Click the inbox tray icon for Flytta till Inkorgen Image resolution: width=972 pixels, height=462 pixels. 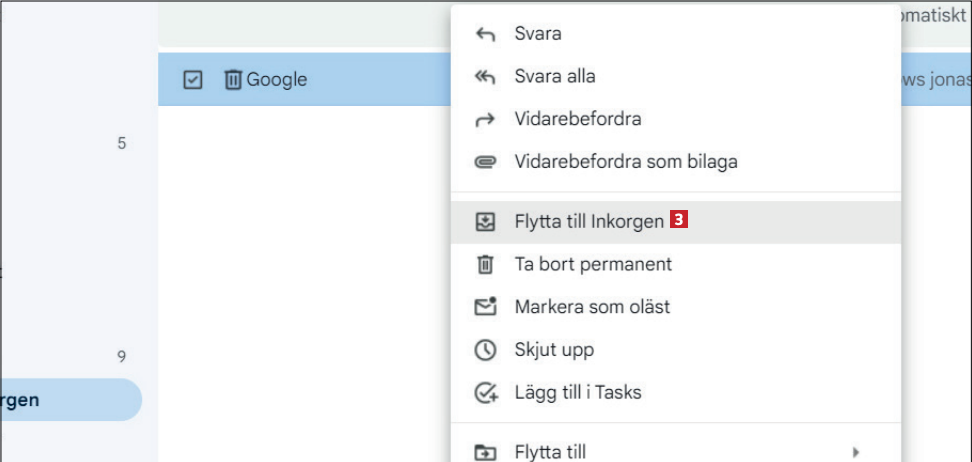(x=485, y=223)
